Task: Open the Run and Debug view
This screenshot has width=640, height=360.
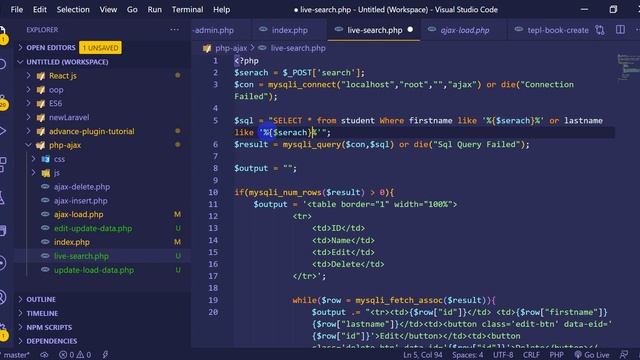Action: [x=2, y=131]
